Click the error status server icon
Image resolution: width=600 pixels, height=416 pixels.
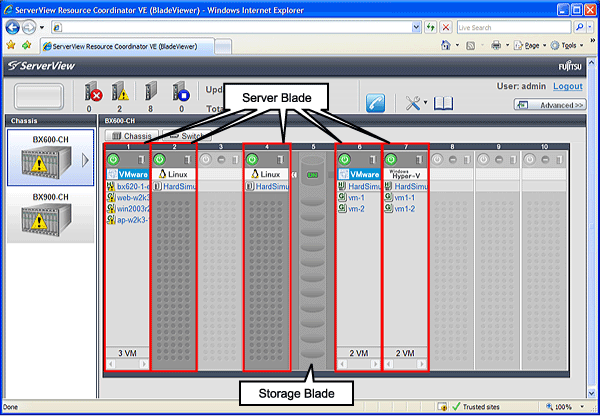pyautogui.click(x=93, y=91)
